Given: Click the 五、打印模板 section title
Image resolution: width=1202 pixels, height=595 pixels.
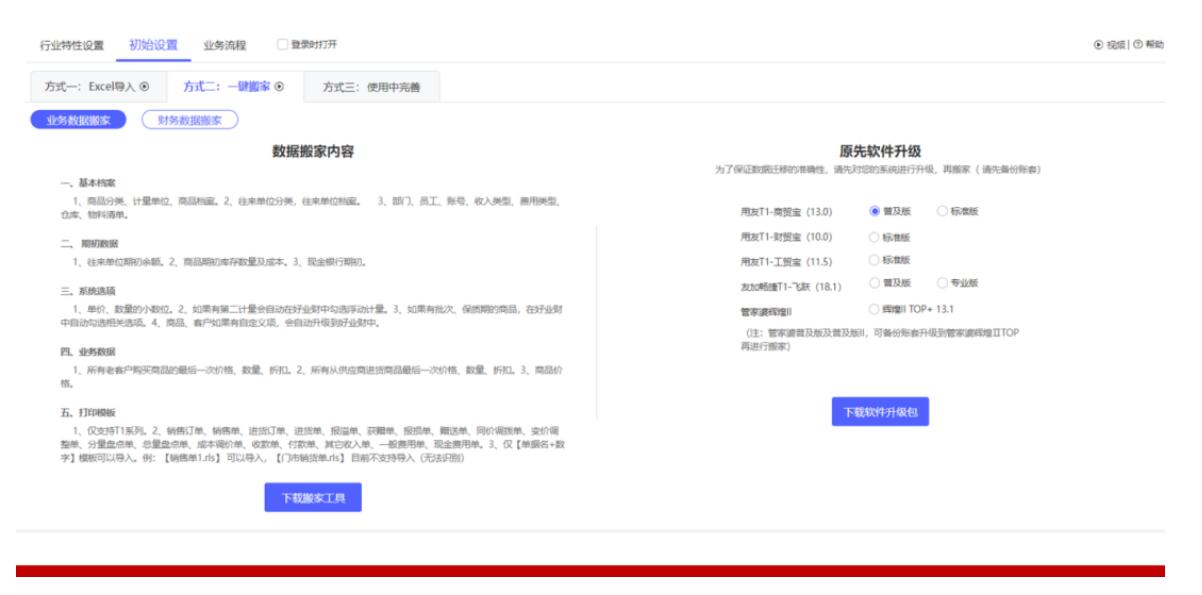Looking at the screenshot, I should [x=87, y=412].
